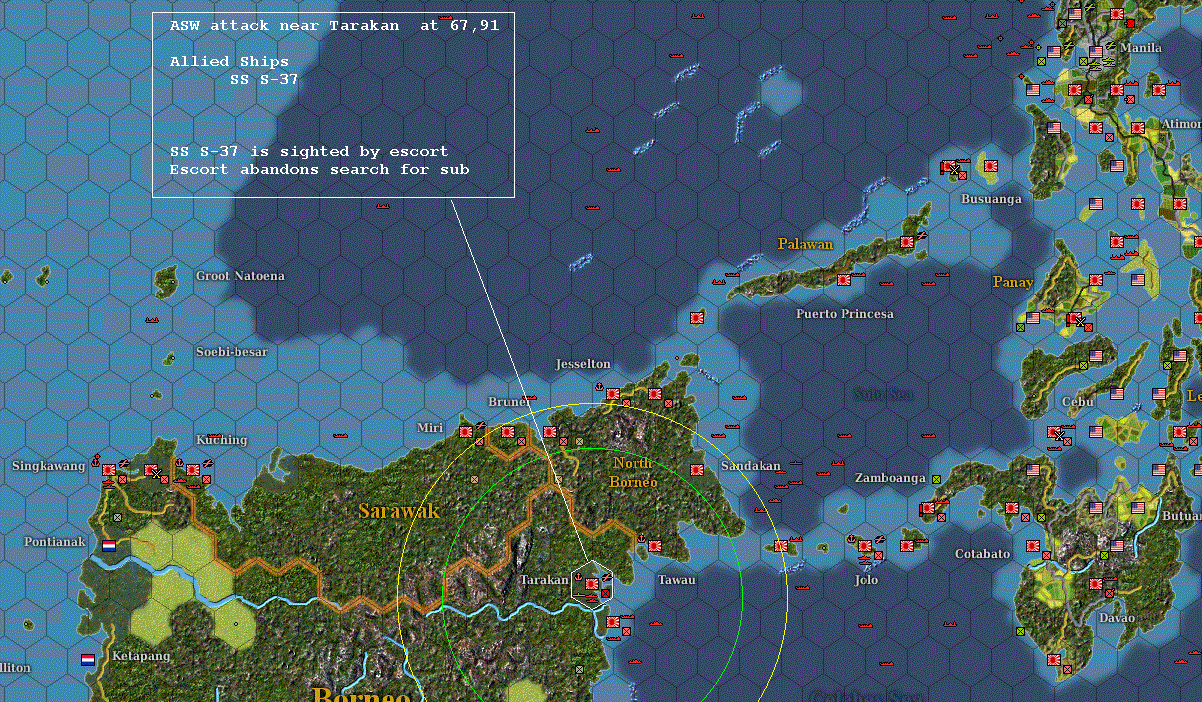Click the Jesselton map label
This screenshot has width=1202, height=702.
coord(583,364)
